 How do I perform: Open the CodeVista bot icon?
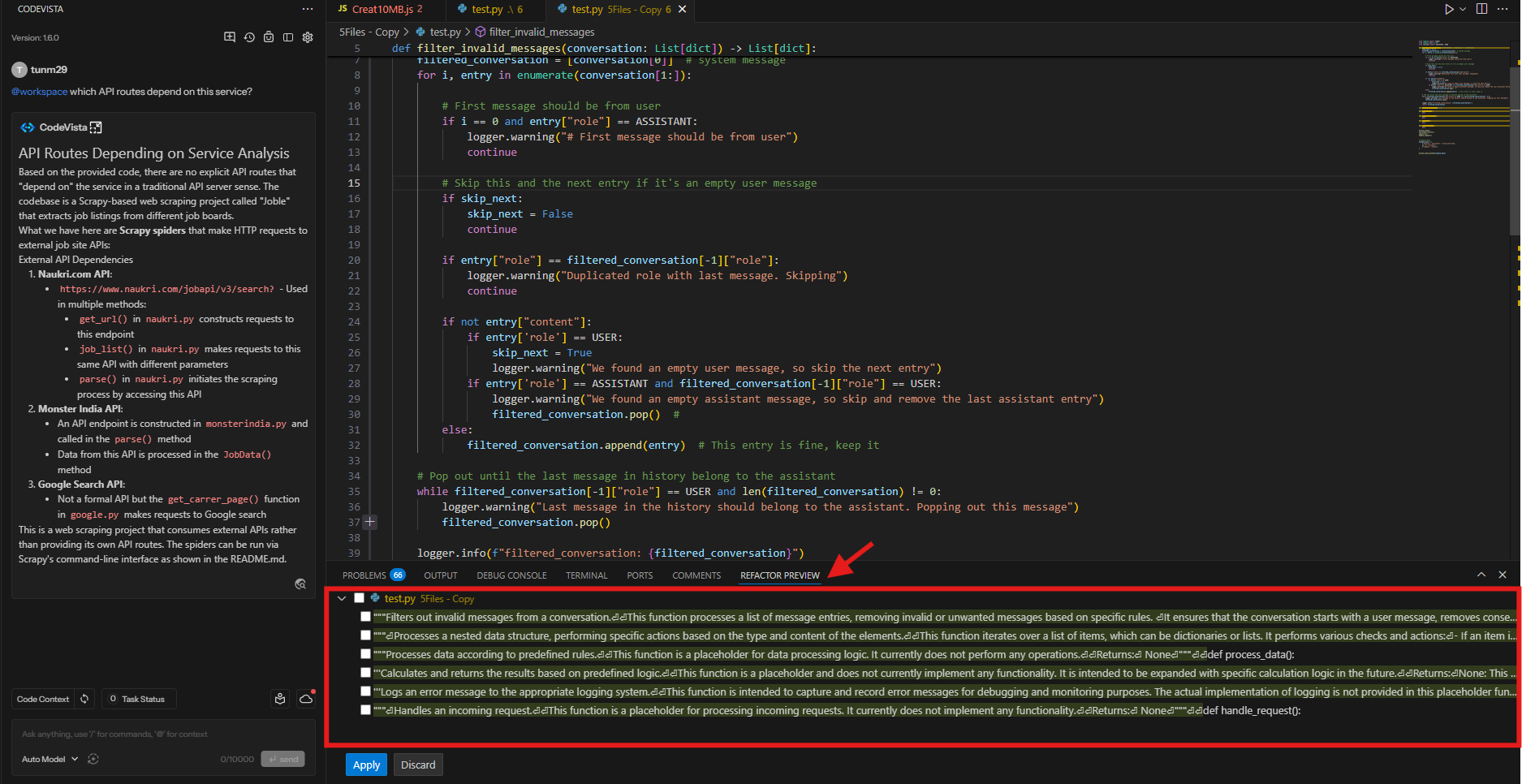(269, 37)
